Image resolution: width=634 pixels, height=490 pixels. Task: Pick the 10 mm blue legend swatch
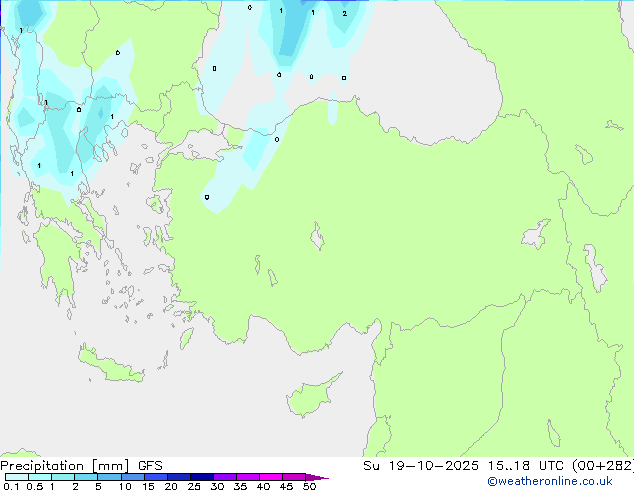[133, 477]
